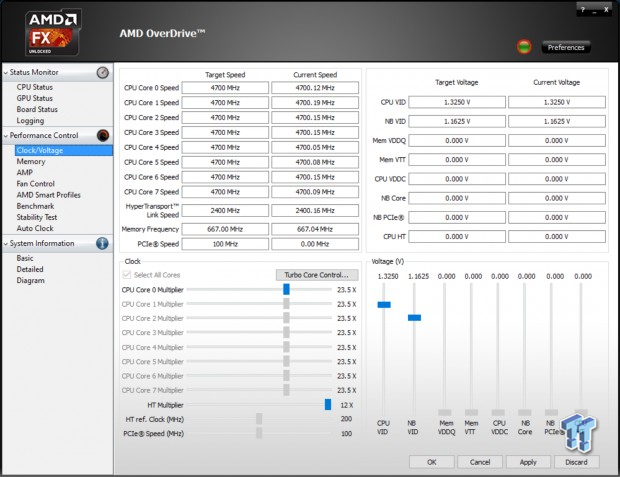
Task: Click the HT Multiplier slider handle
Action: (x=327, y=404)
